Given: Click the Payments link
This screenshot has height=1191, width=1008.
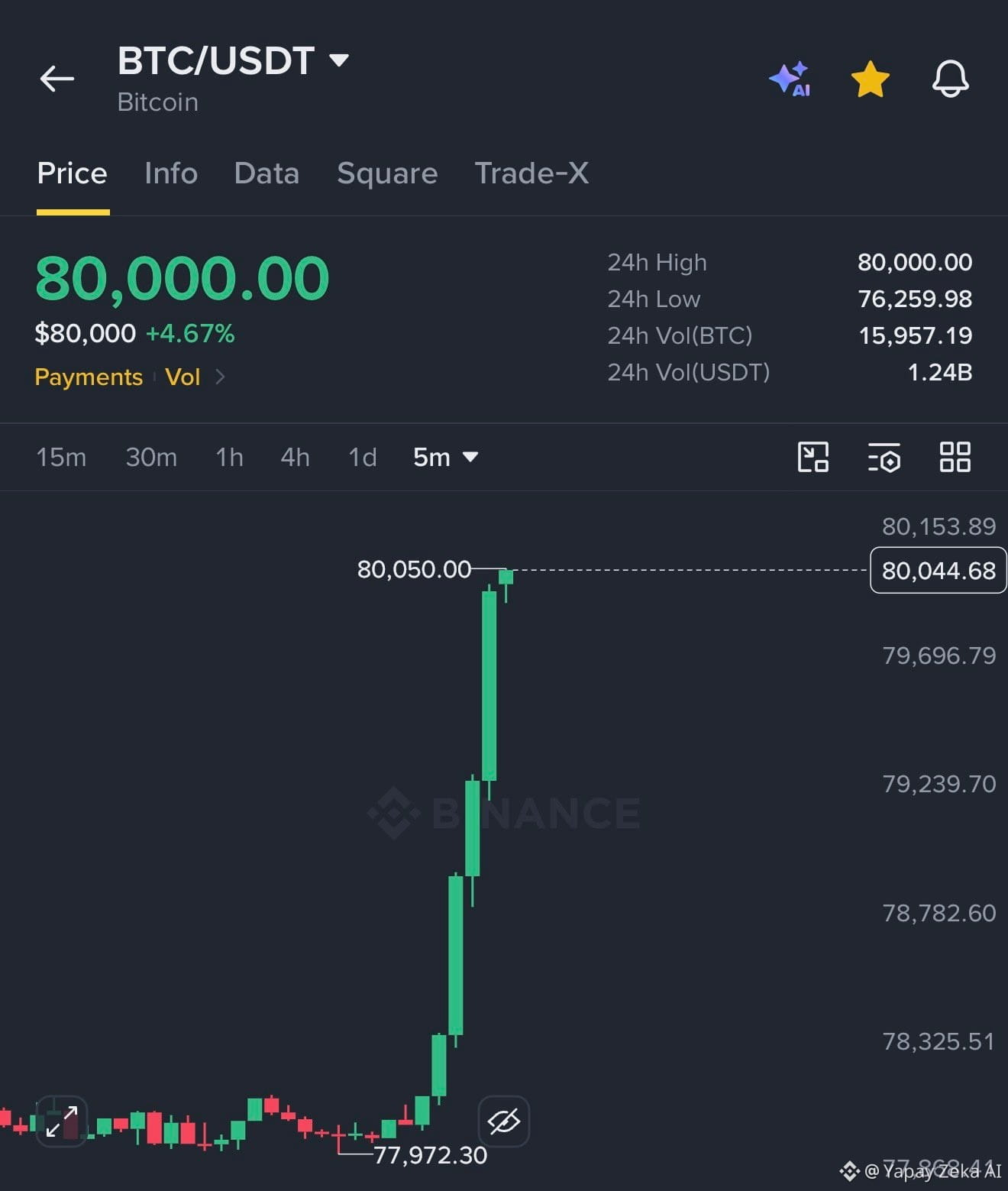Looking at the screenshot, I should [x=89, y=377].
